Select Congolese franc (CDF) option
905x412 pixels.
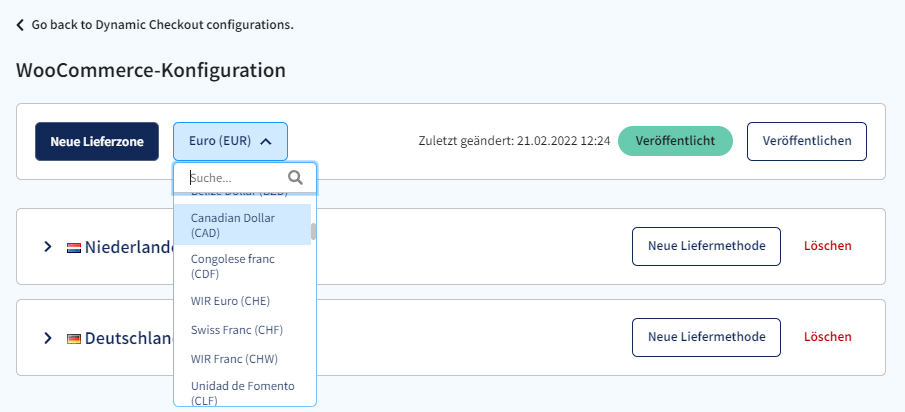click(242, 267)
